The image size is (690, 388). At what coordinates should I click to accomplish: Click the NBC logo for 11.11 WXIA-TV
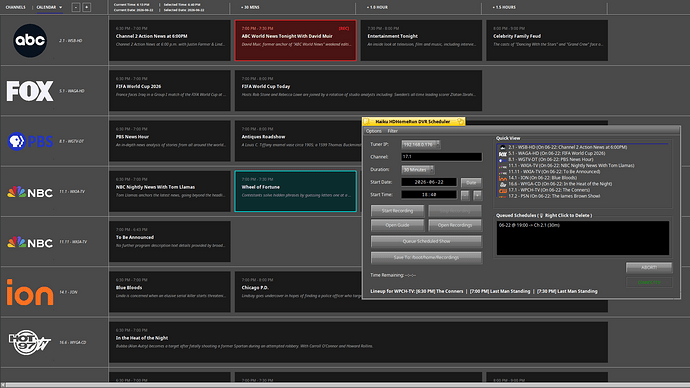[30, 242]
